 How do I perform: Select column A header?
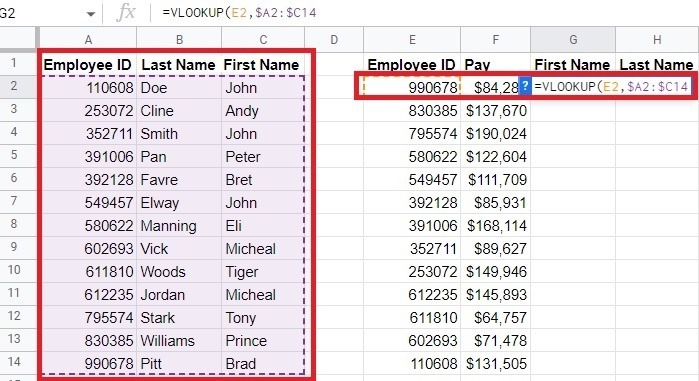88,40
